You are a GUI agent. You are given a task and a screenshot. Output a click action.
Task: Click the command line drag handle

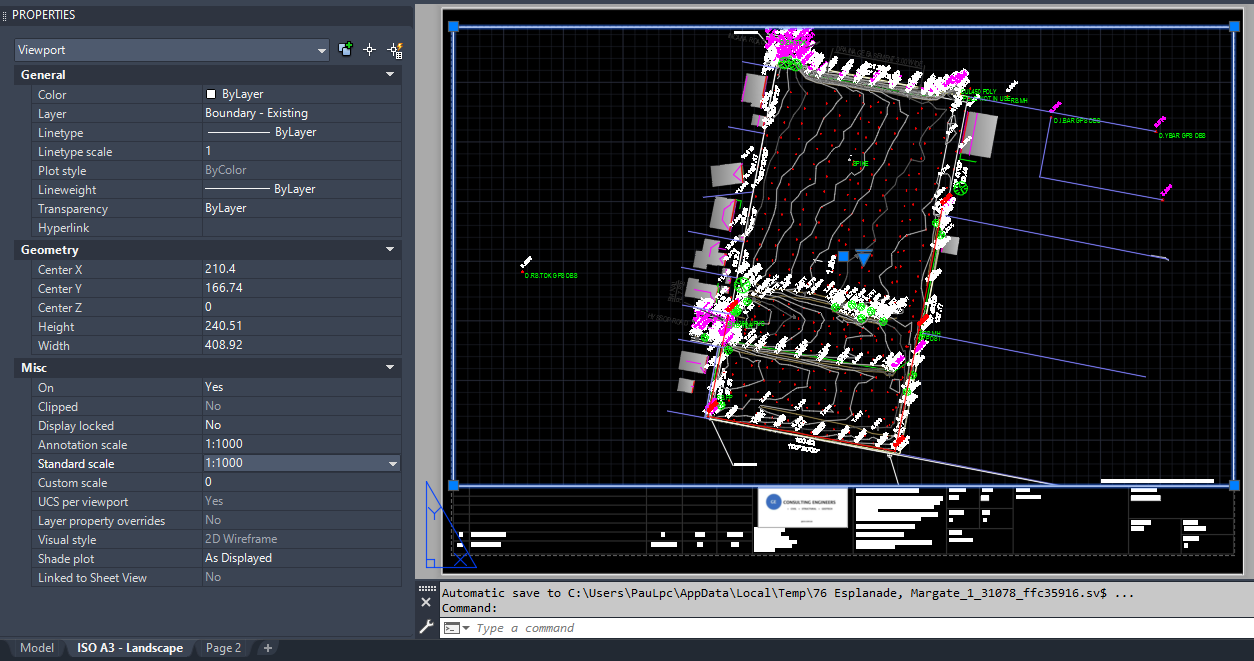(x=427, y=589)
